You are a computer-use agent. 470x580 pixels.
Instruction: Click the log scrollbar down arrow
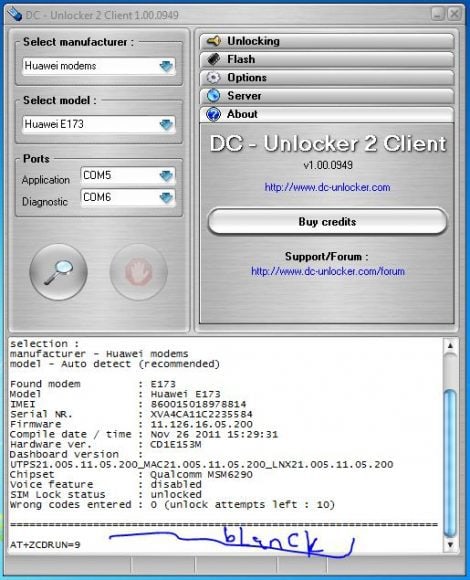click(x=450, y=544)
